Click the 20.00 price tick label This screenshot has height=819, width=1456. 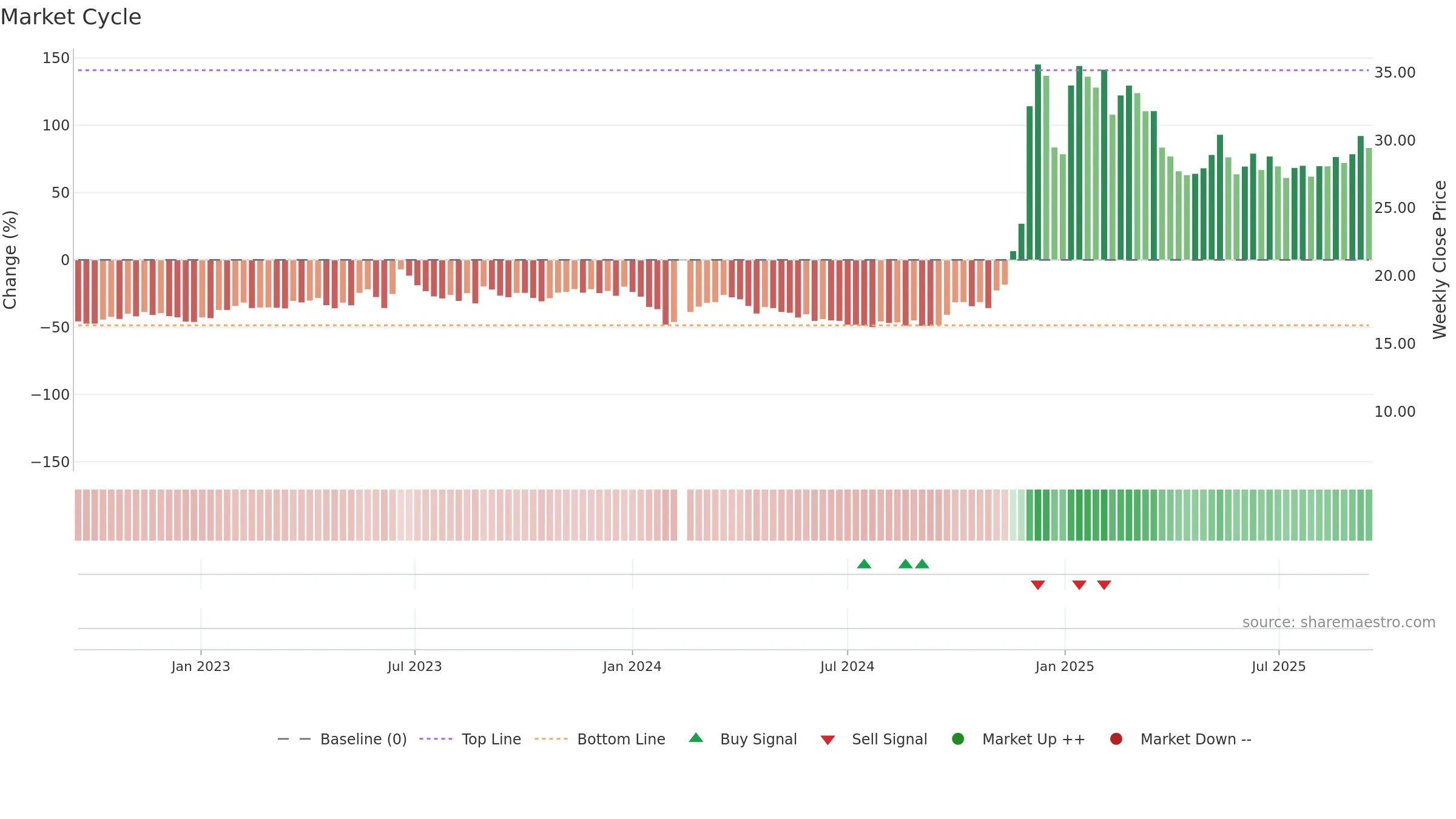1395,276
